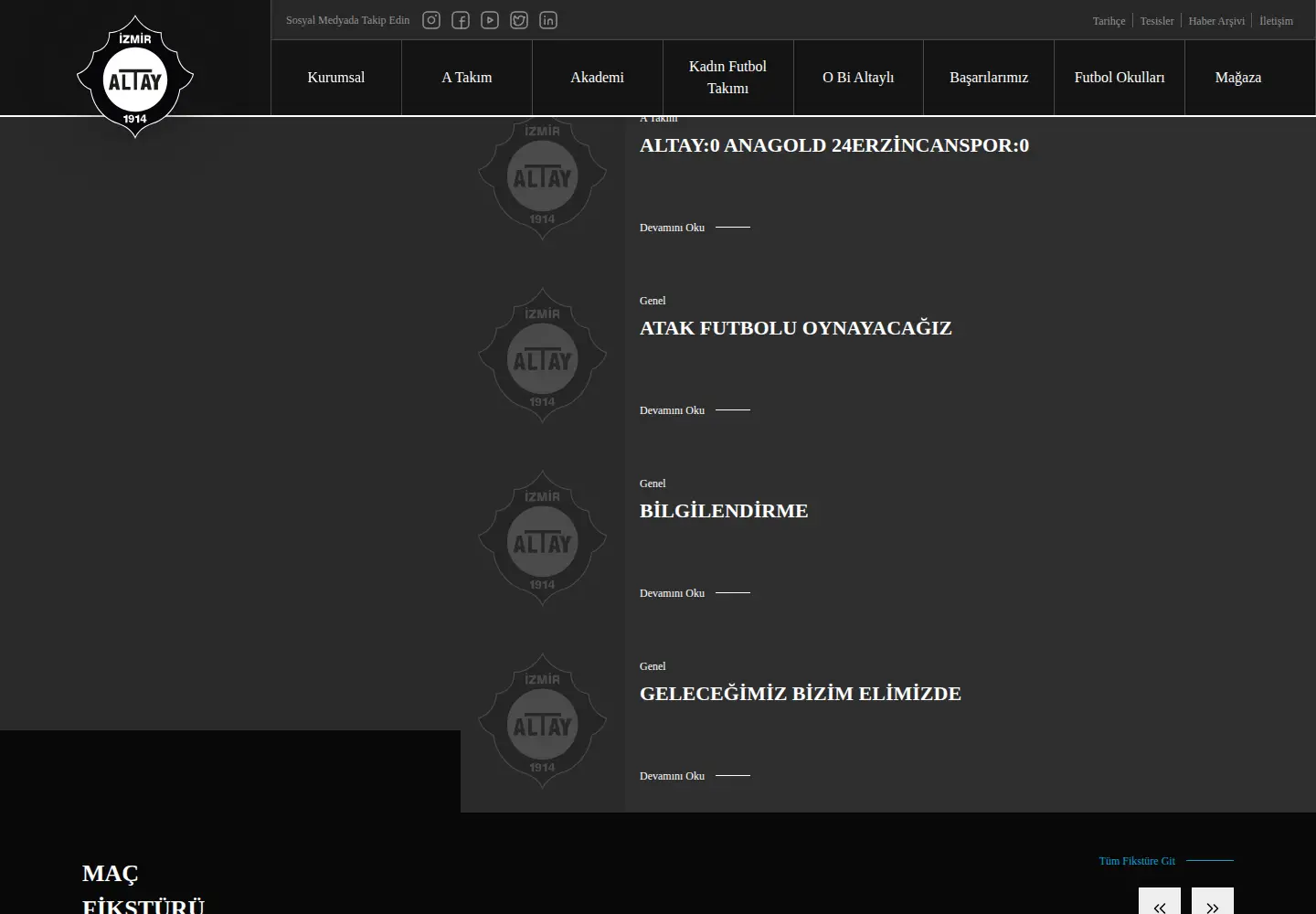Open the thumbnail for BİLGİLENDİRME
The height and width of the screenshot is (914, 1316).
543,538
